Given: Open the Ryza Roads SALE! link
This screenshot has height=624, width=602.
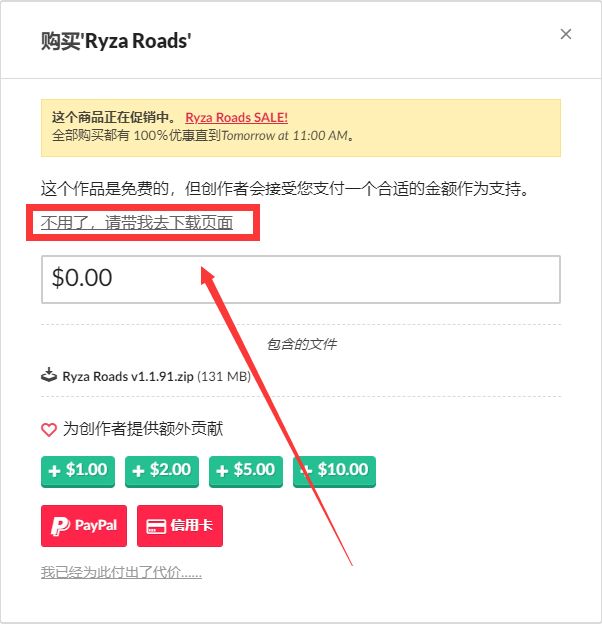Looking at the screenshot, I should (236, 118).
